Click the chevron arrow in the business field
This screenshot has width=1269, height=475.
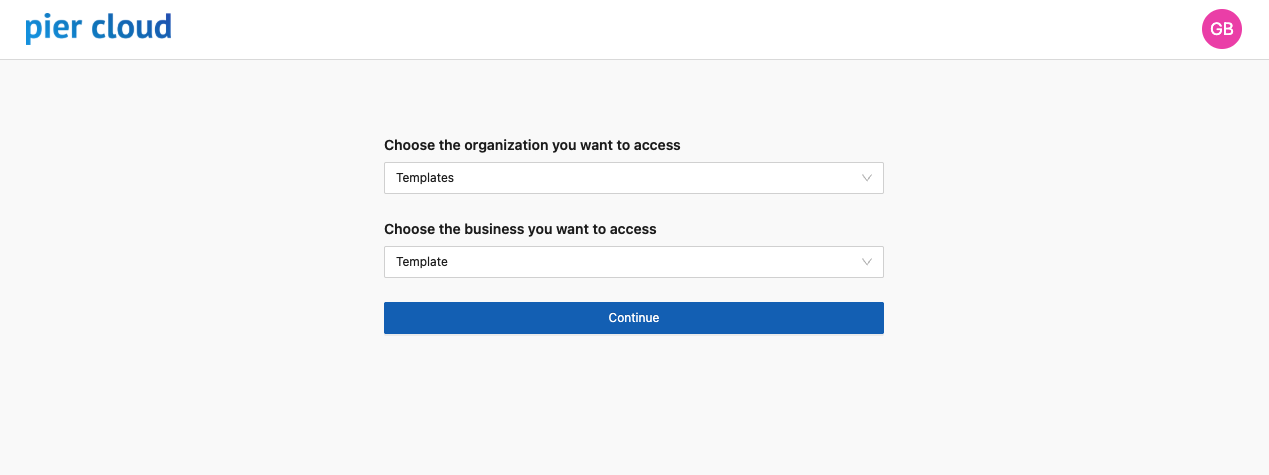click(x=867, y=262)
